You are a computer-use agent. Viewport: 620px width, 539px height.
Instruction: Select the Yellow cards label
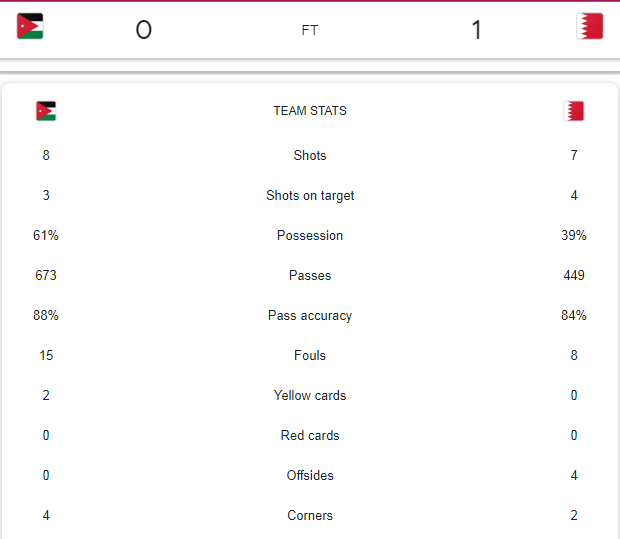[310, 395]
